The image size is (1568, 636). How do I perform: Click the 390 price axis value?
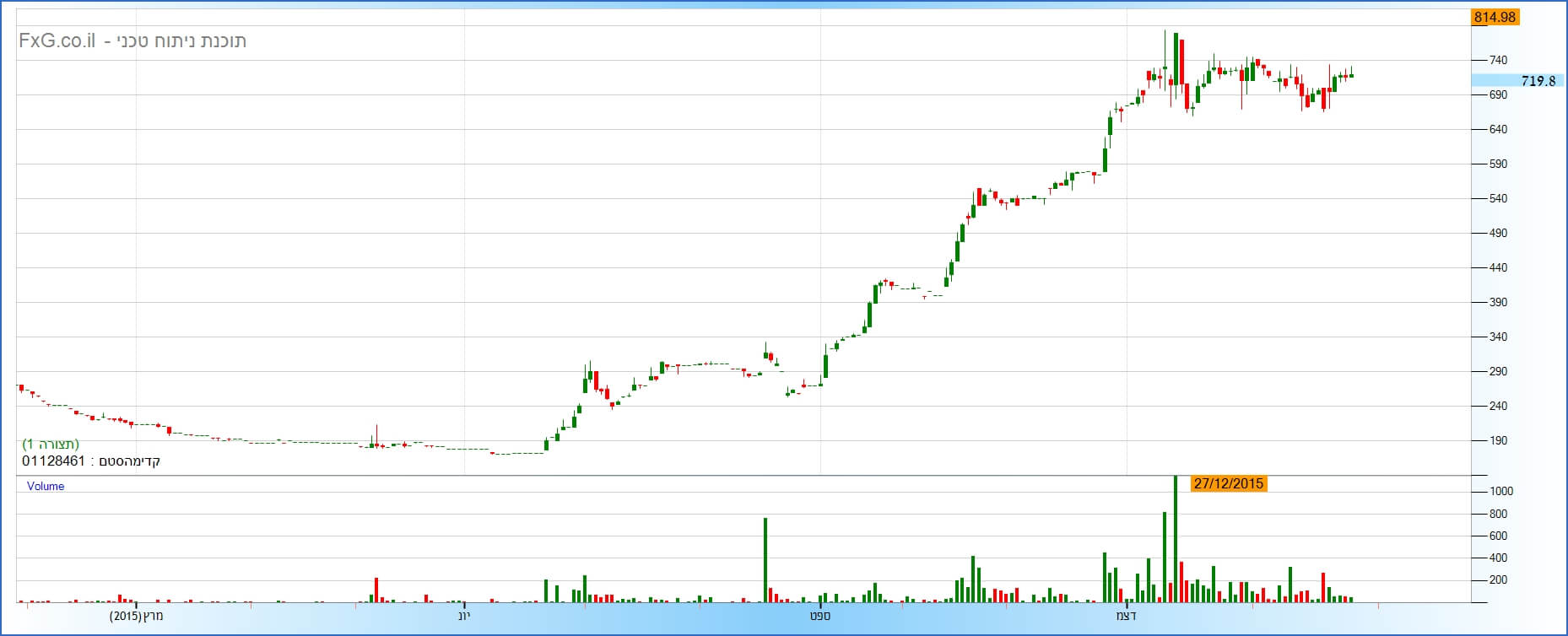1498,303
